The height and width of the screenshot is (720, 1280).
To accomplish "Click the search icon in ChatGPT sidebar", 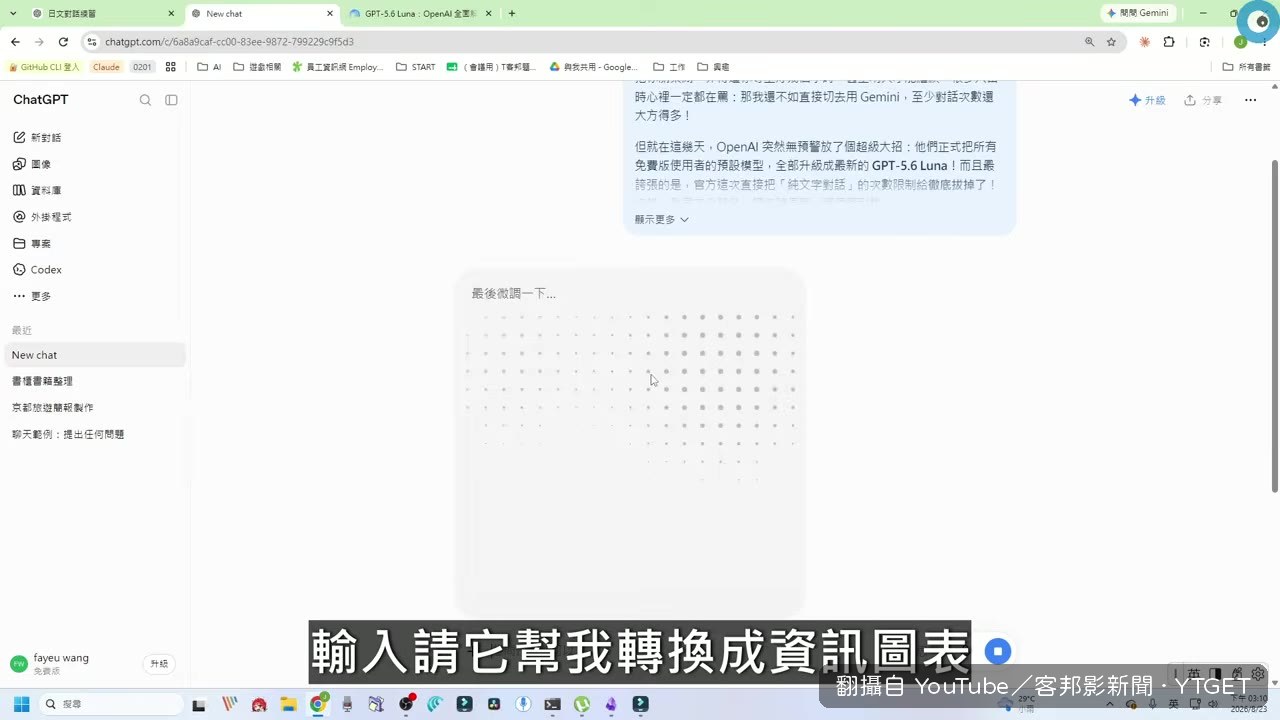I will (x=145, y=100).
